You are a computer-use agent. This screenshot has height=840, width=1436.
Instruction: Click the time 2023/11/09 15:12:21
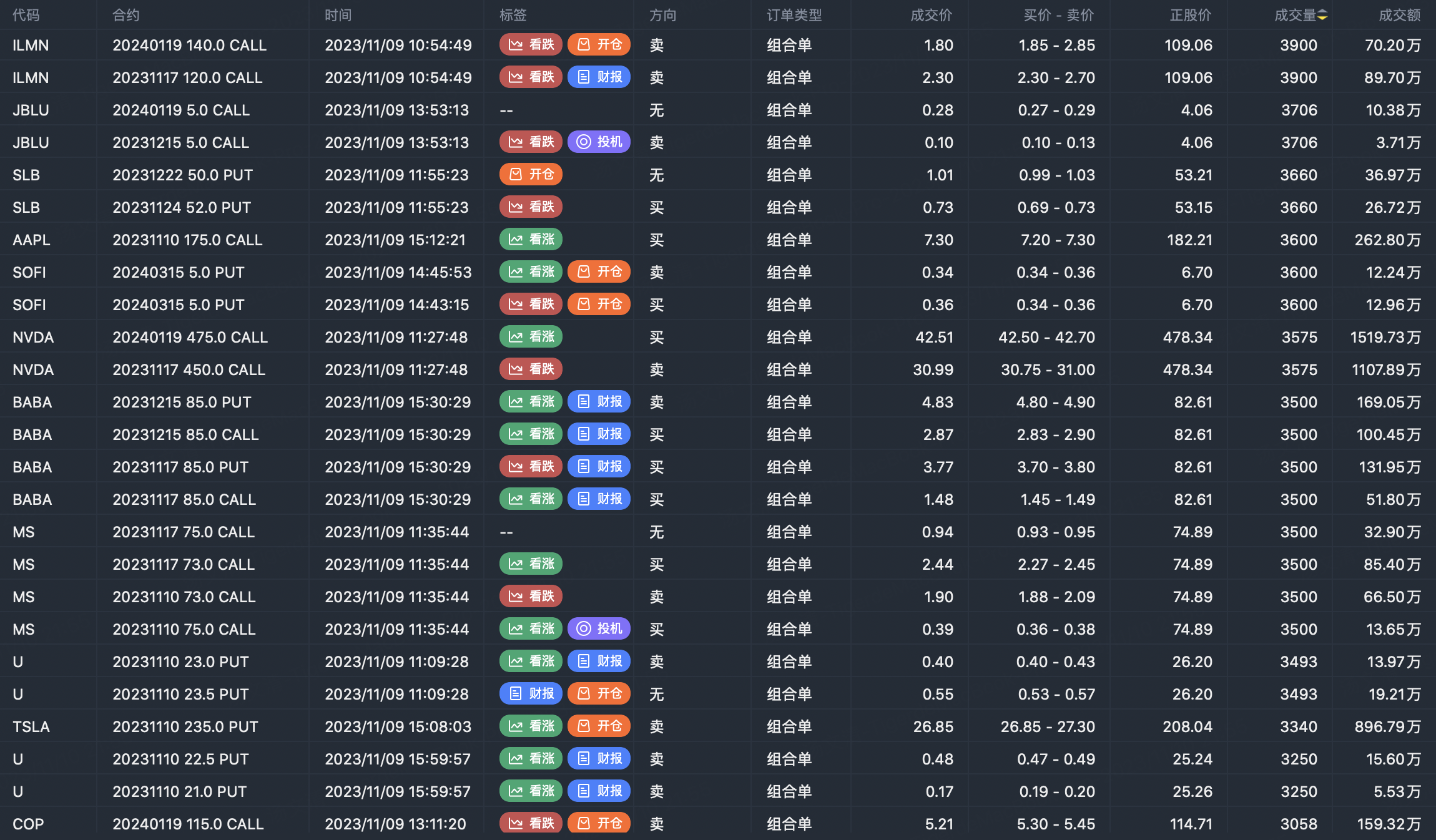[395, 240]
